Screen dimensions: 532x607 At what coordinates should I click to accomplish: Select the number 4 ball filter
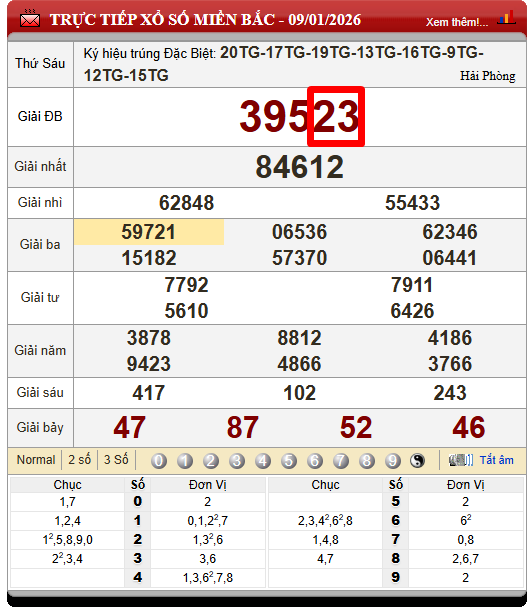263,461
